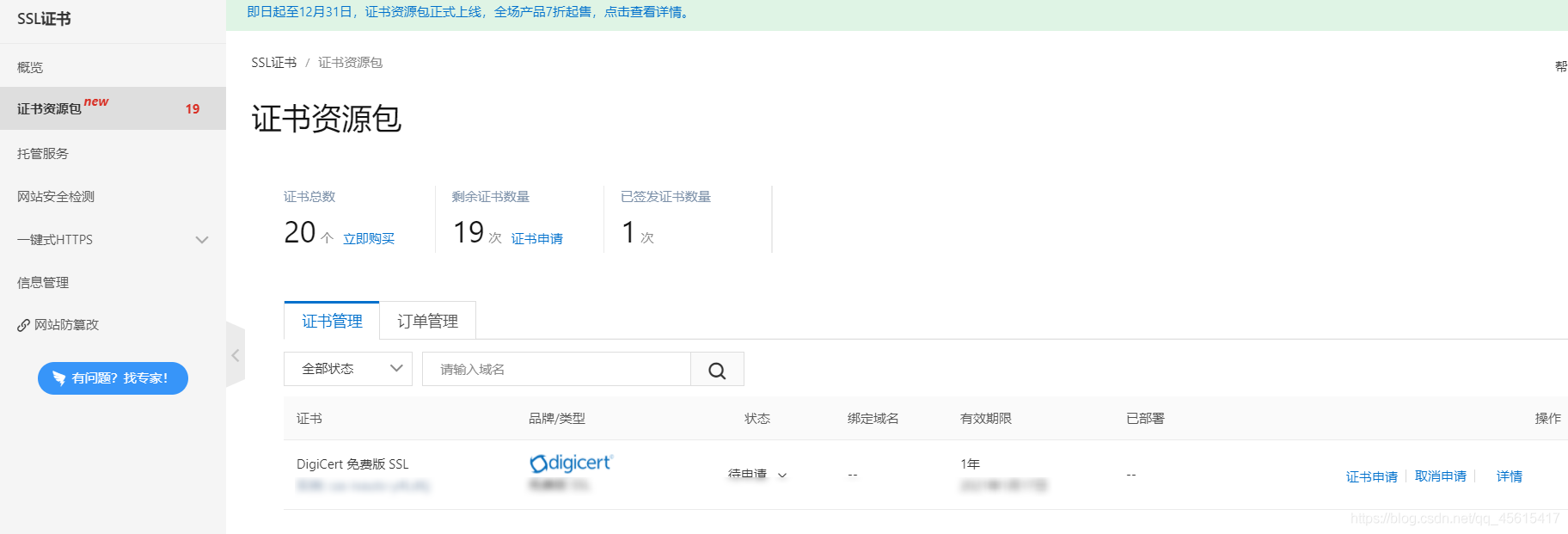Click the 证书总数 label

click(309, 197)
